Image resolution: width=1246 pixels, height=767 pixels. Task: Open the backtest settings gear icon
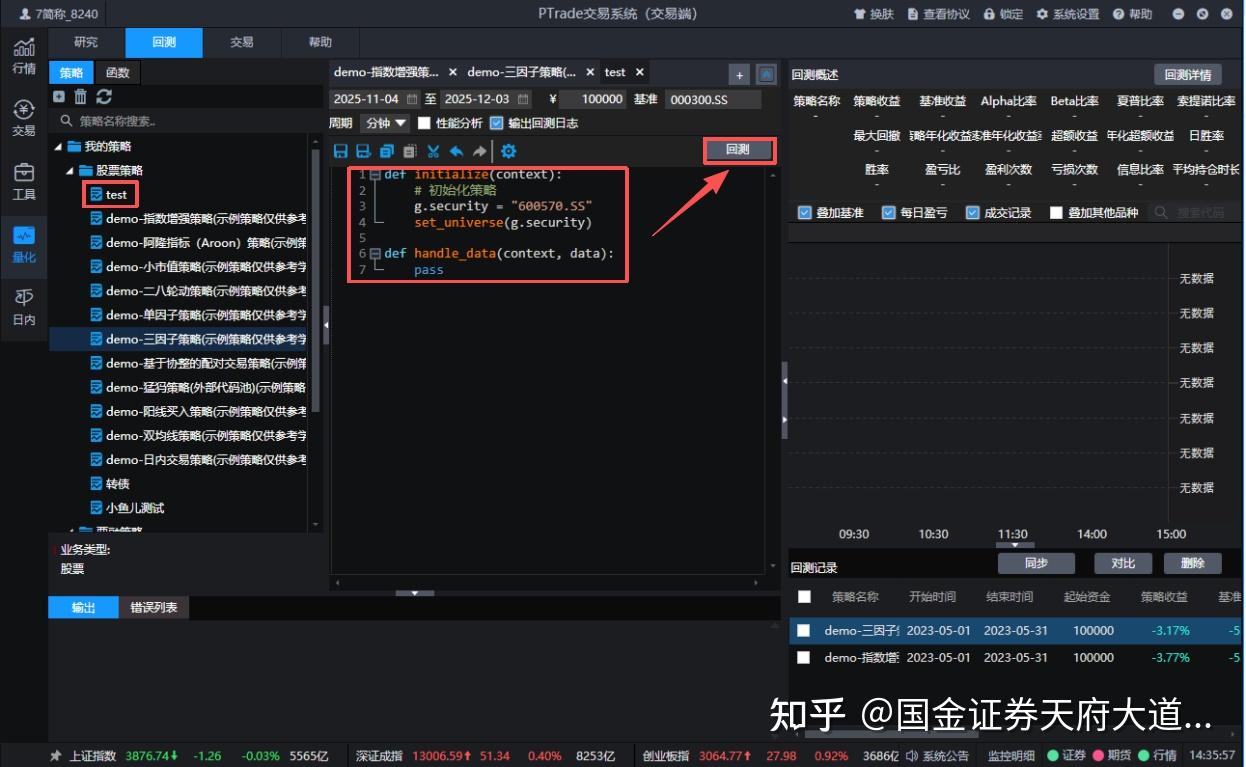click(508, 151)
